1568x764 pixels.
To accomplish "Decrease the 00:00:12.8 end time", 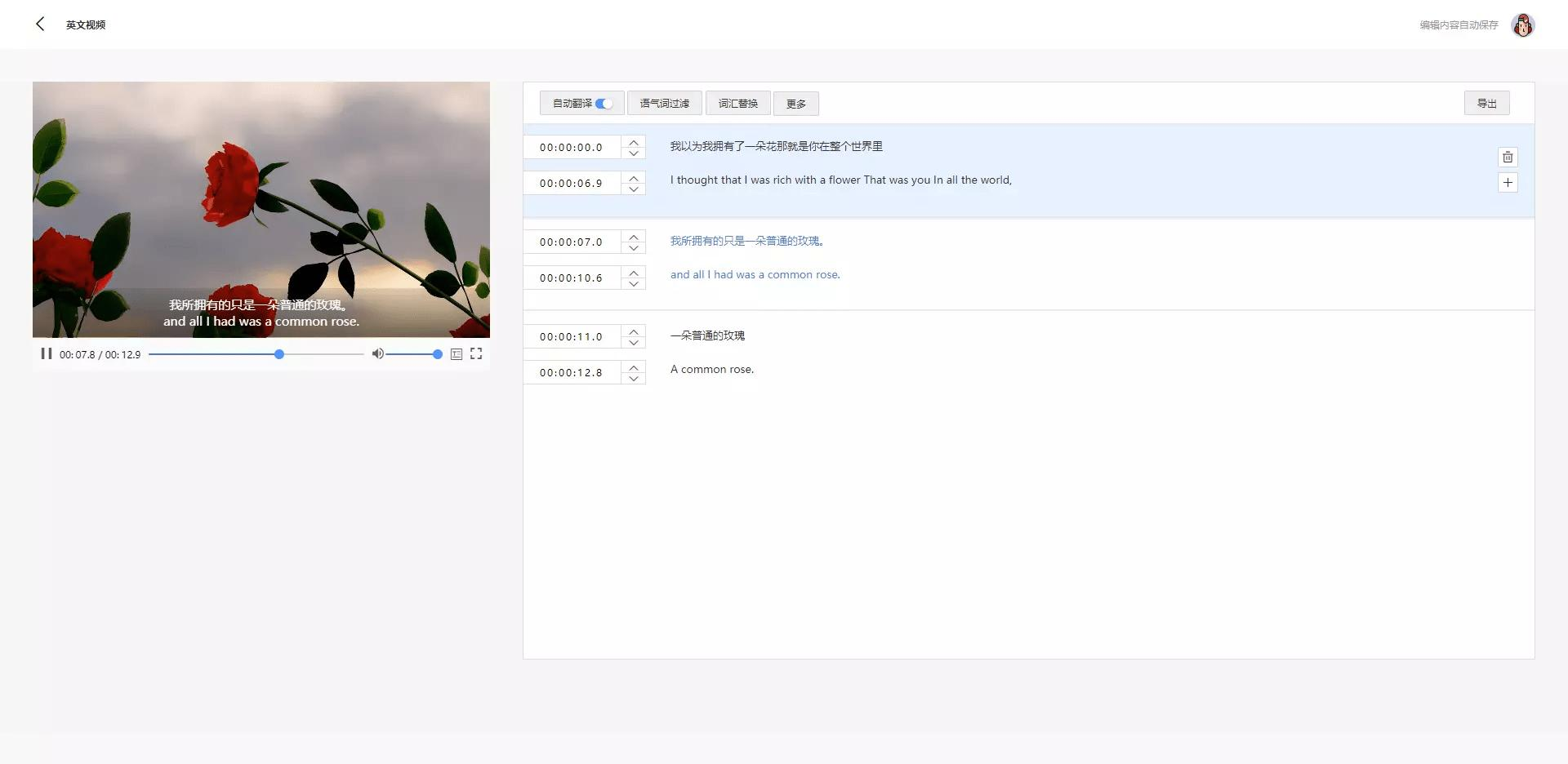I will click(x=634, y=379).
